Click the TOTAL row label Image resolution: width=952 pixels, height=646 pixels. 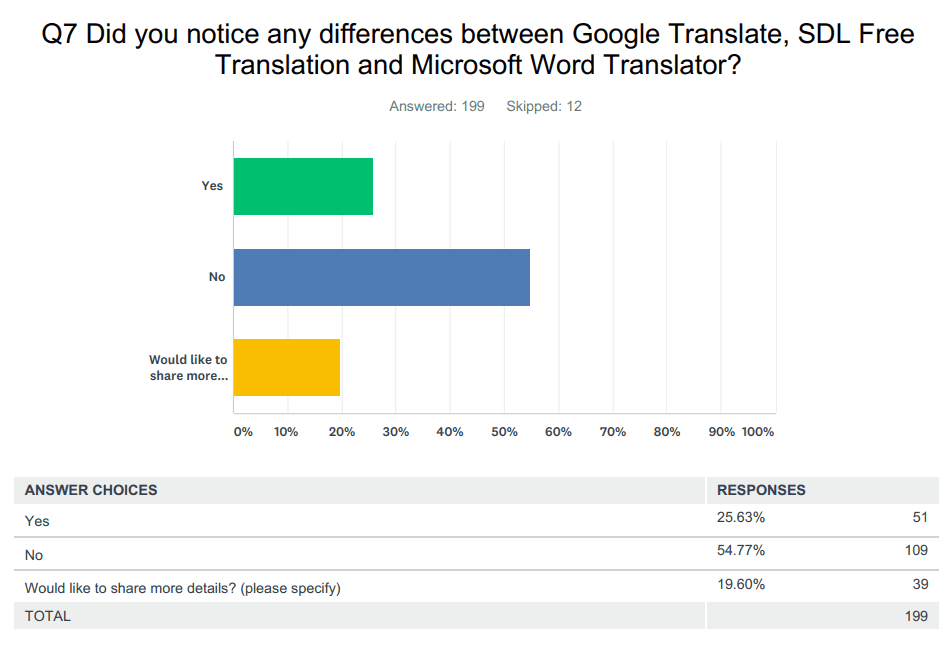tap(48, 616)
